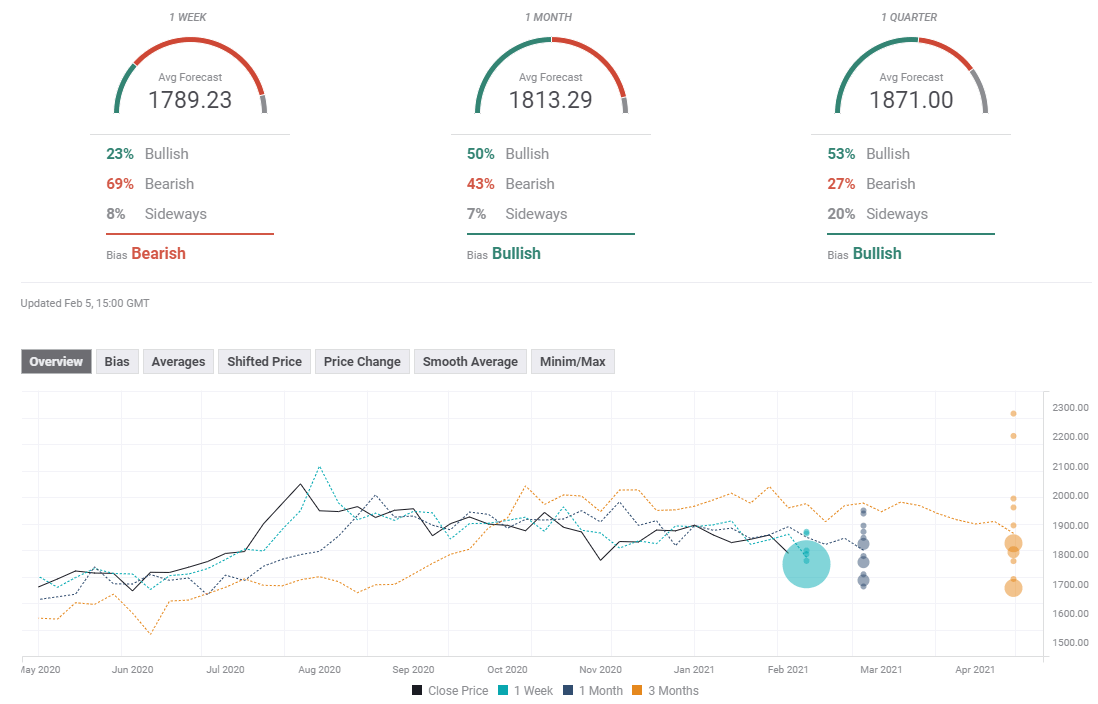Image resolution: width=1098 pixels, height=704 pixels.
Task: Show the Minim/Max tab
Action: point(572,362)
